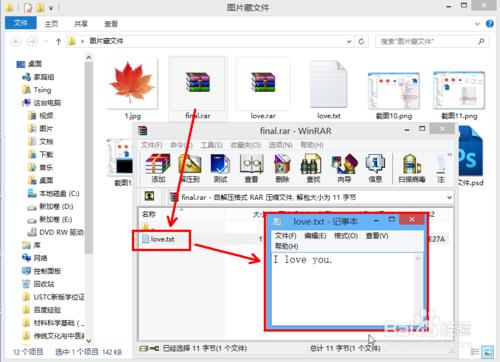
Task: Select the final.rar file in Explorer
Action: click(198, 88)
